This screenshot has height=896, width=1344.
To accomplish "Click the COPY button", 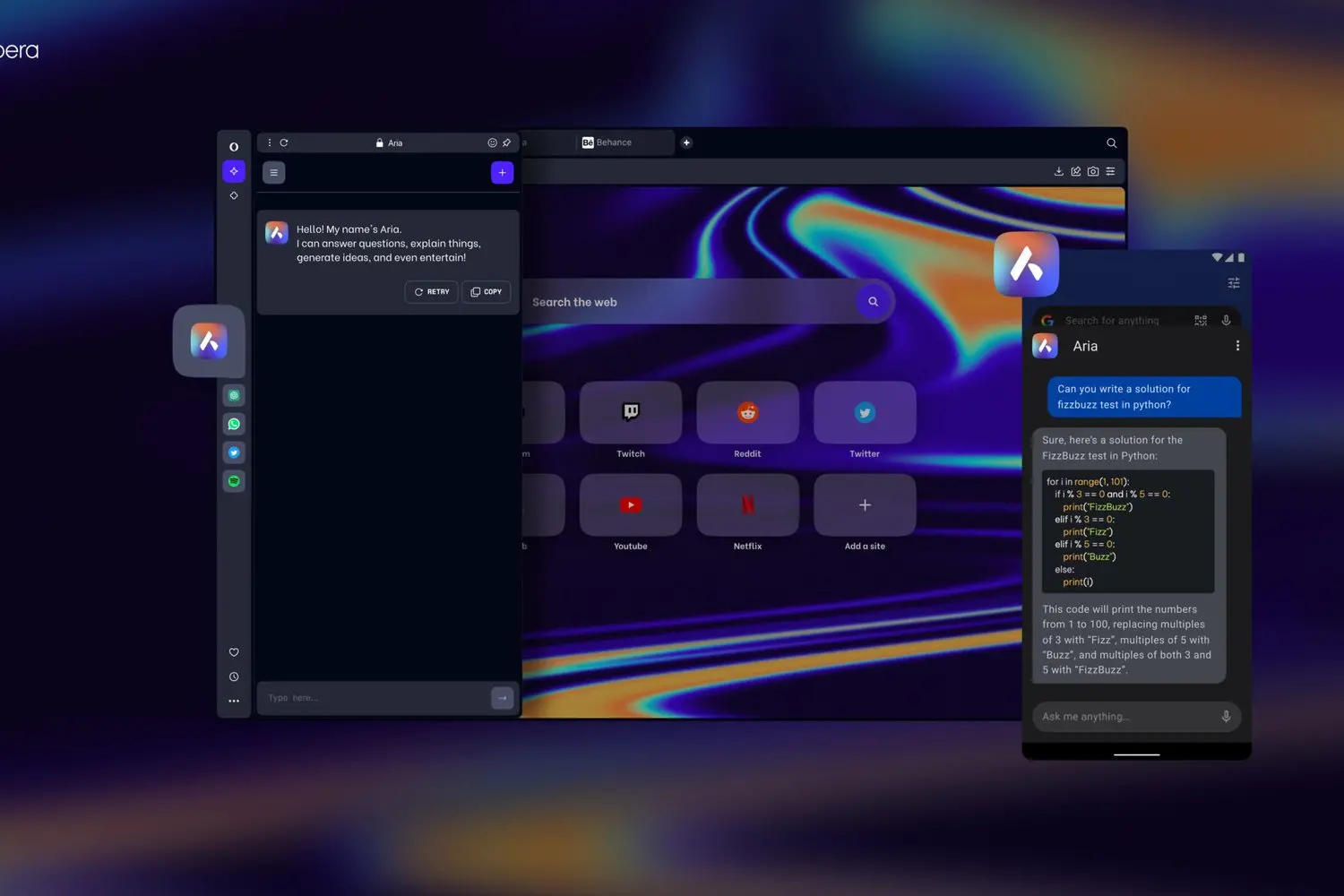I will [x=487, y=292].
